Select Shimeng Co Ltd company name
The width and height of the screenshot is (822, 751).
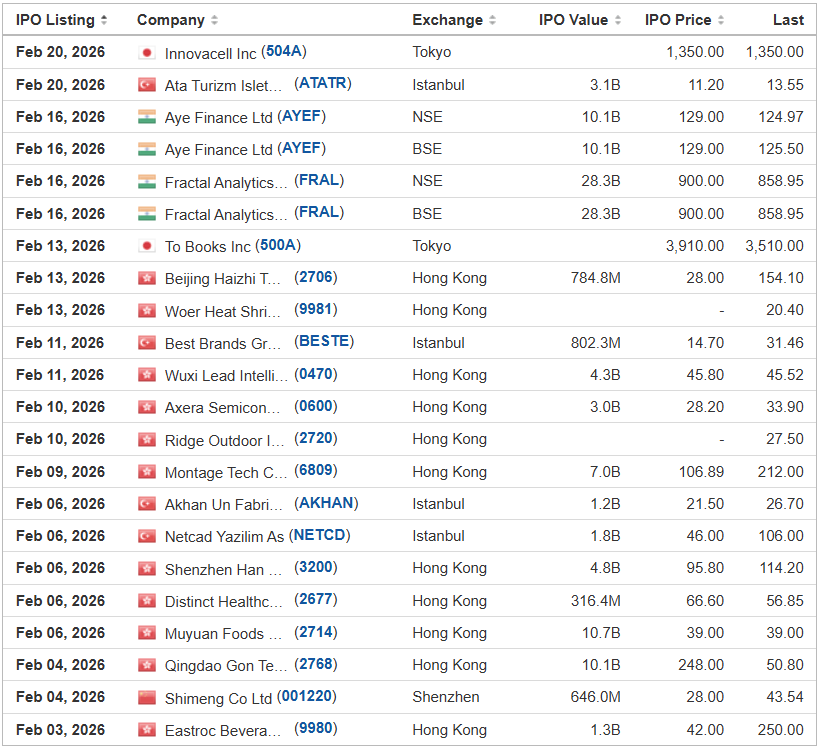[218, 698]
